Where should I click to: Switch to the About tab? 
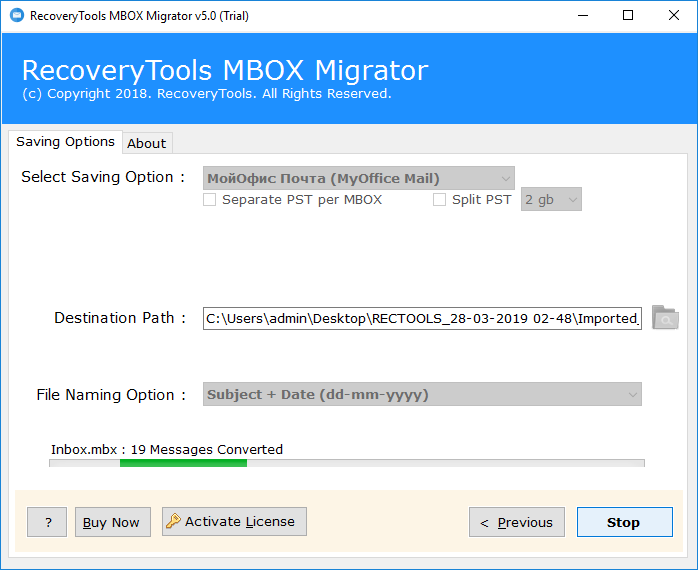(x=147, y=143)
